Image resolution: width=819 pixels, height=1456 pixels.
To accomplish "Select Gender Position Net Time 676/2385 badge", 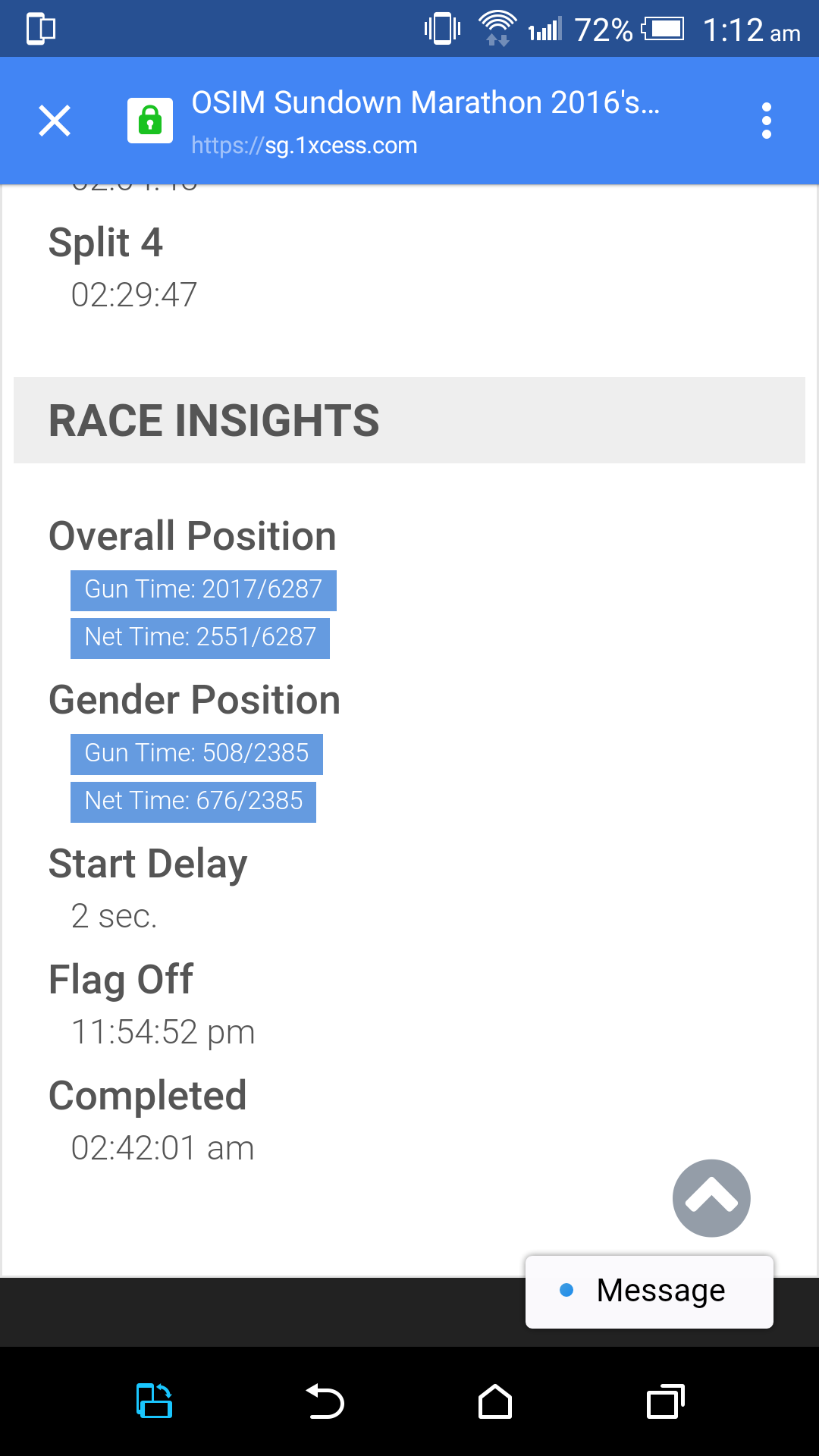I will coord(193,802).
